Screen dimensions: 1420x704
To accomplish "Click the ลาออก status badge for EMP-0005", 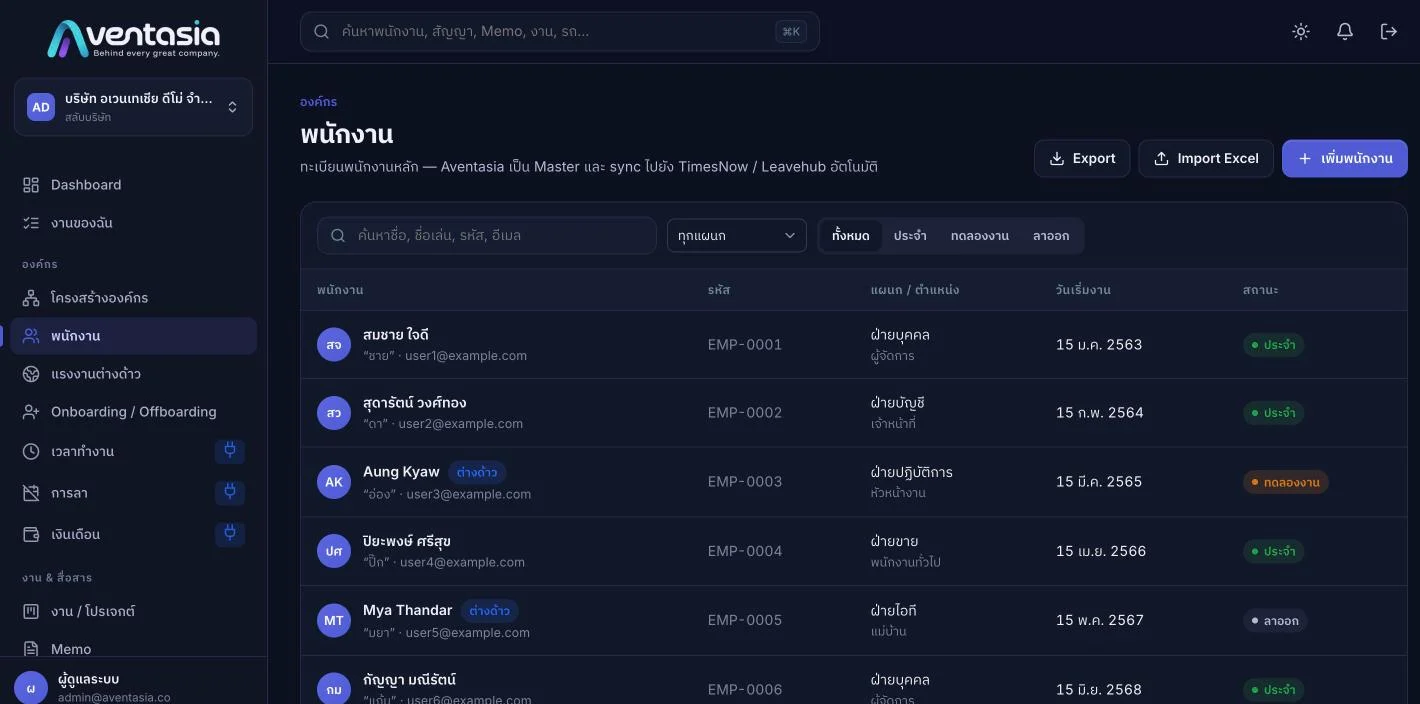I will 1275,621.
